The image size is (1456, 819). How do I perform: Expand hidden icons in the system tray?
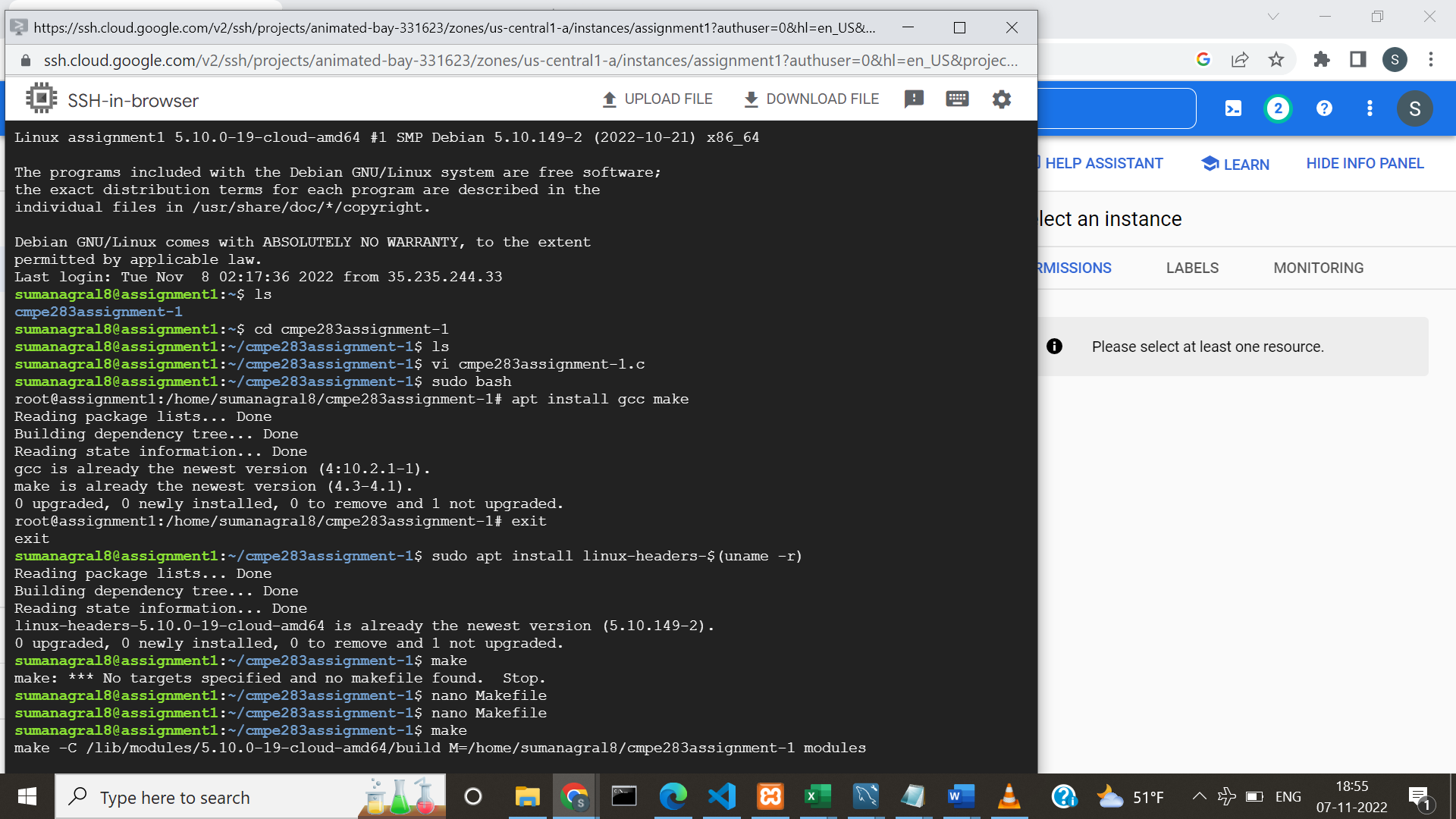(1200, 796)
